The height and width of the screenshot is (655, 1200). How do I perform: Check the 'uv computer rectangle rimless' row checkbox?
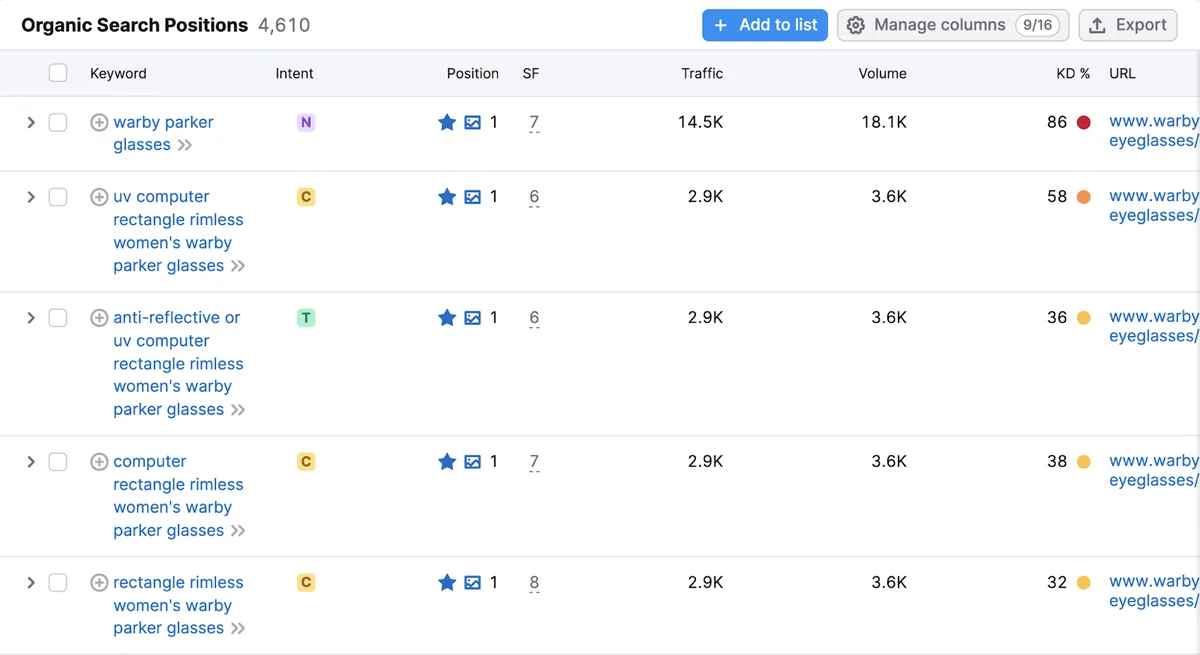point(58,197)
